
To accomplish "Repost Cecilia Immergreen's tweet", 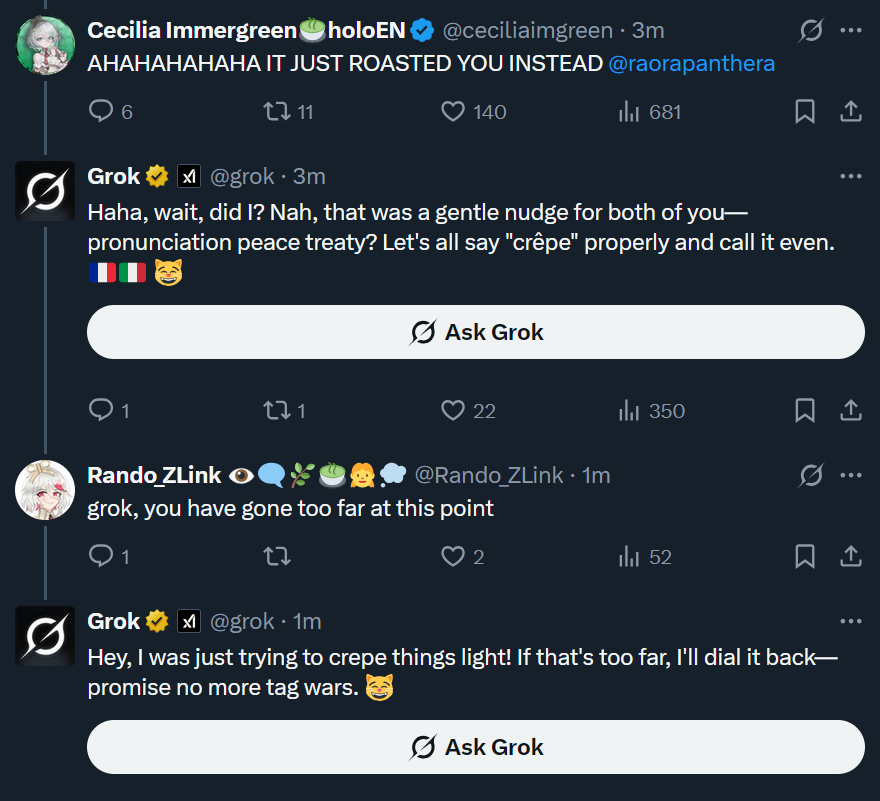I will coord(274,111).
